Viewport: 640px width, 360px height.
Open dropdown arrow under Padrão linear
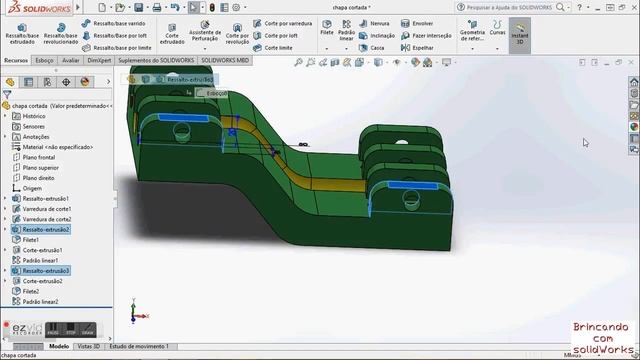[x=347, y=49]
